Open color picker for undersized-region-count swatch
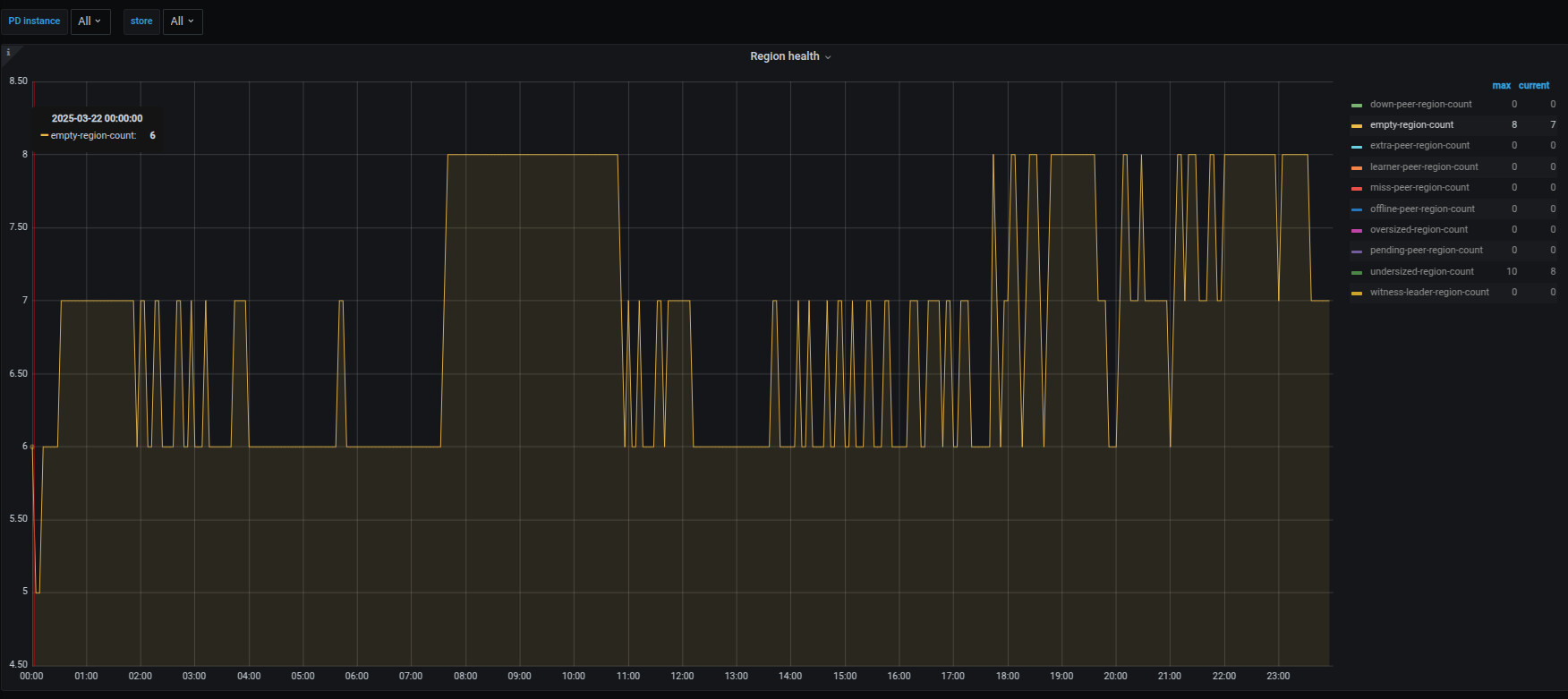 pos(1357,273)
